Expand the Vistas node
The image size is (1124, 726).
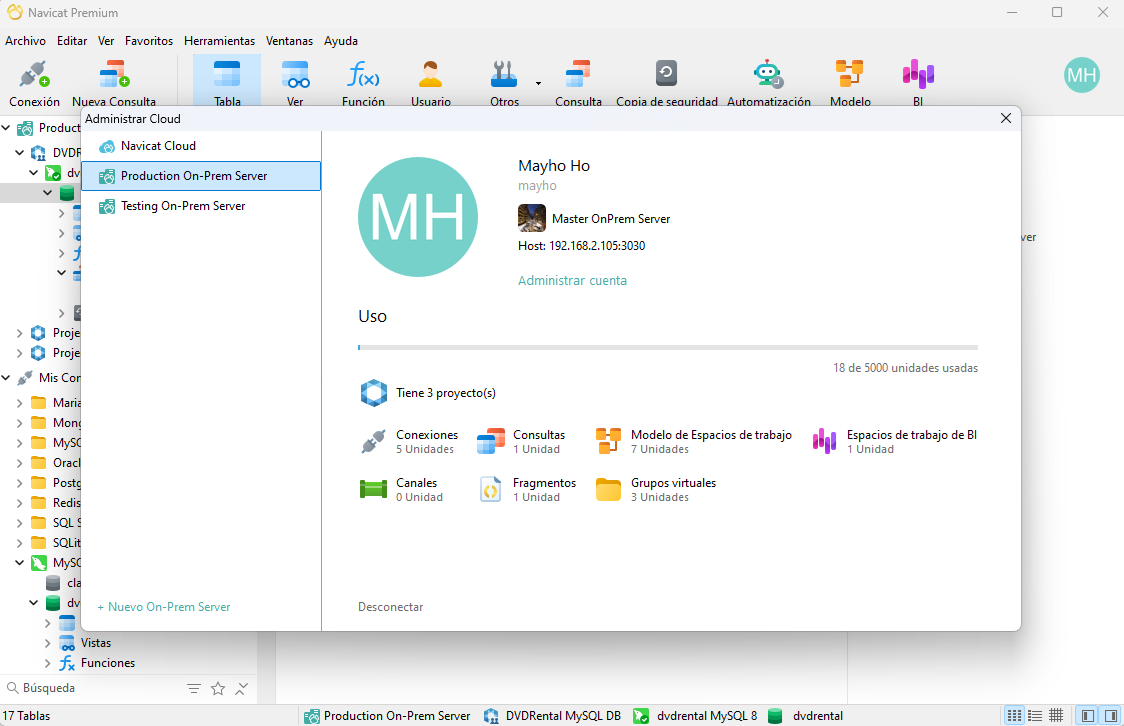48,644
